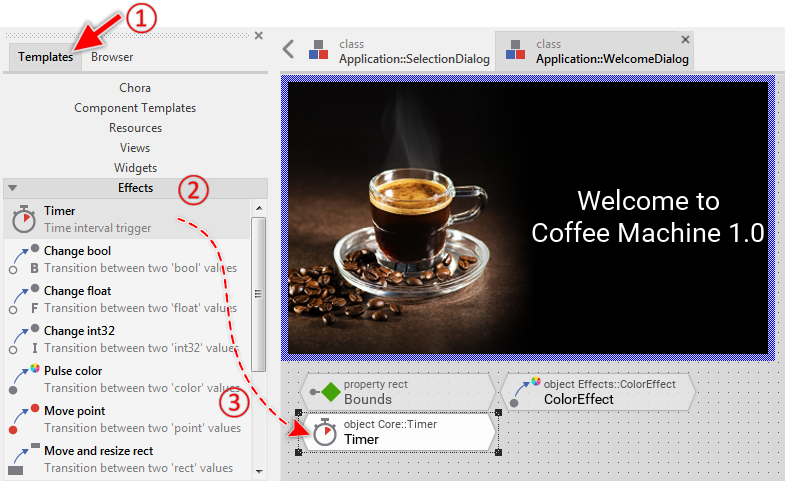The height and width of the screenshot is (481, 785).
Task: Click the left arrow to scroll editor tabs
Action: click(x=288, y=49)
